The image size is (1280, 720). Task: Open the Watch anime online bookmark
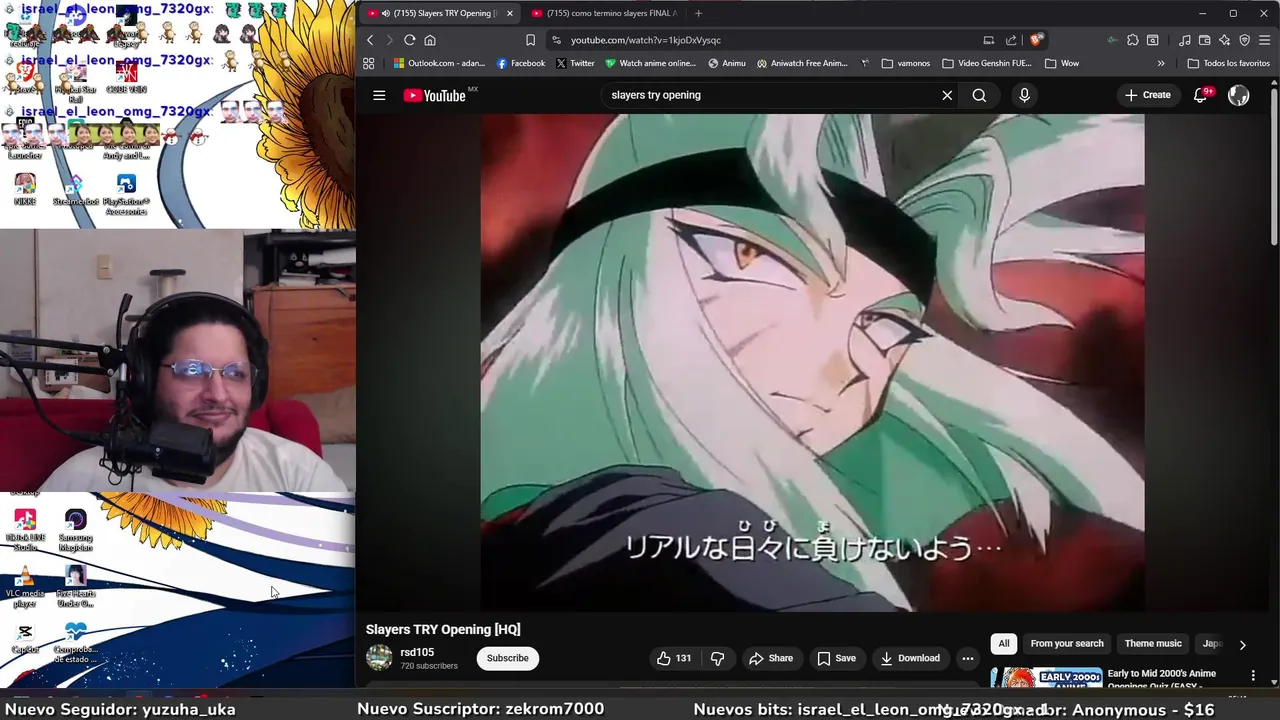click(651, 63)
